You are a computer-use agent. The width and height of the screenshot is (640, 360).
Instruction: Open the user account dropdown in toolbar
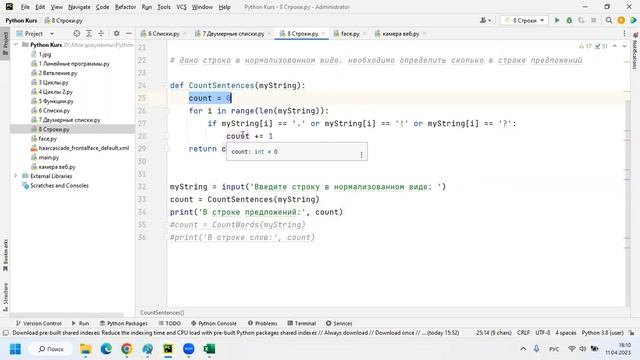click(x=486, y=20)
